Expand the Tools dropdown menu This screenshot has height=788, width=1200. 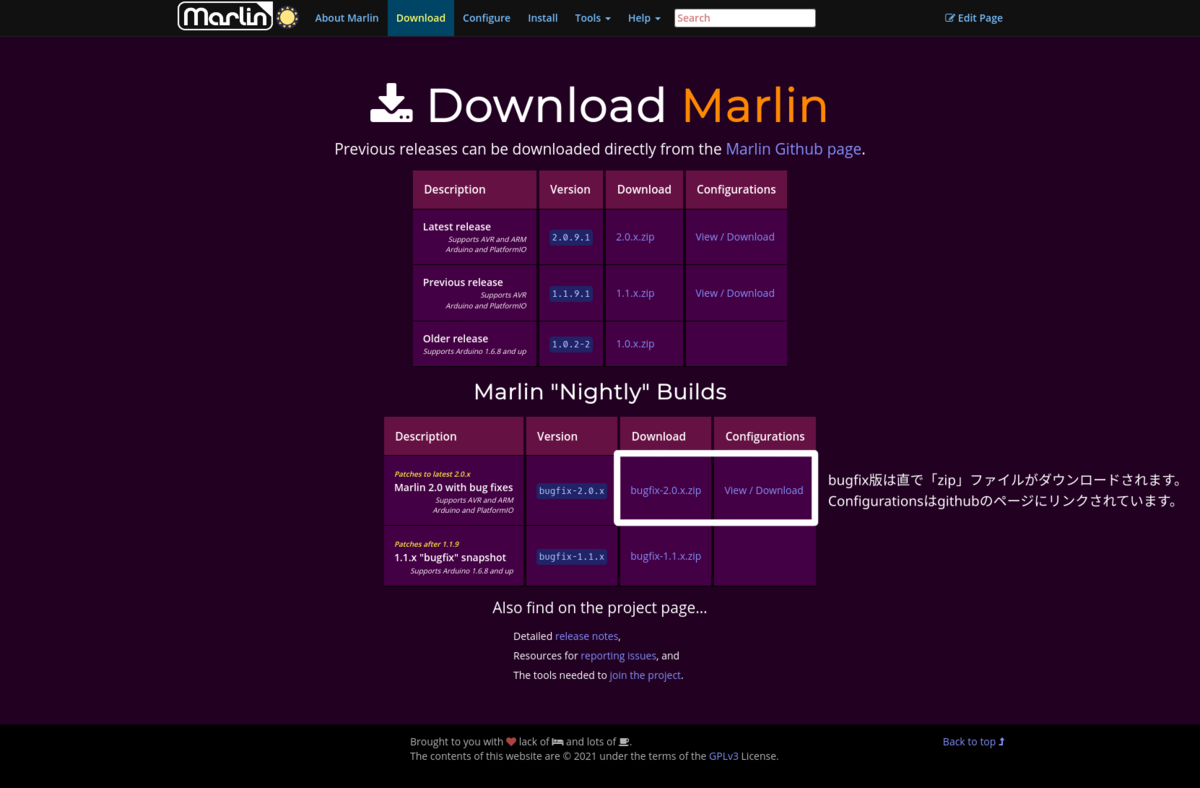point(593,18)
